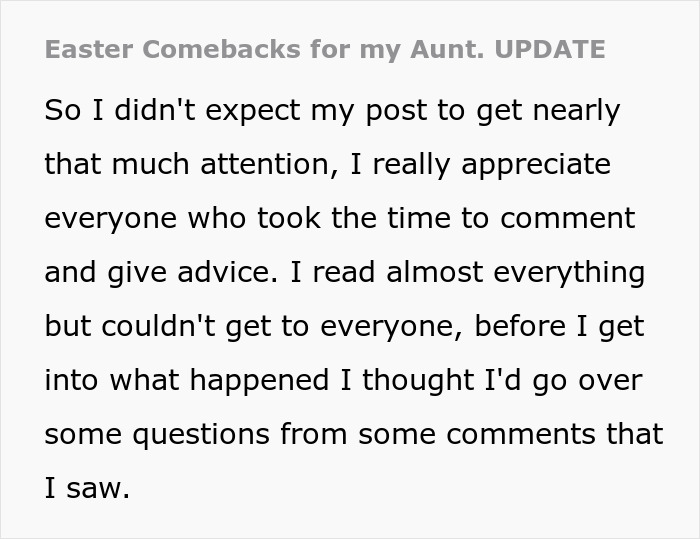Click the final words "I saw."
Screen dimensions: 700x539
pyautogui.click(x=87, y=488)
